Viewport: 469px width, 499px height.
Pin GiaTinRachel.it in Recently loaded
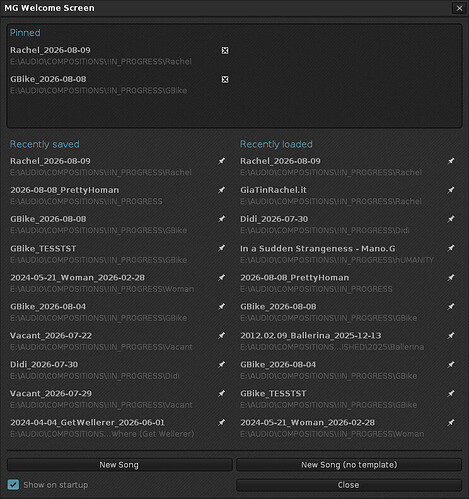(x=451, y=190)
